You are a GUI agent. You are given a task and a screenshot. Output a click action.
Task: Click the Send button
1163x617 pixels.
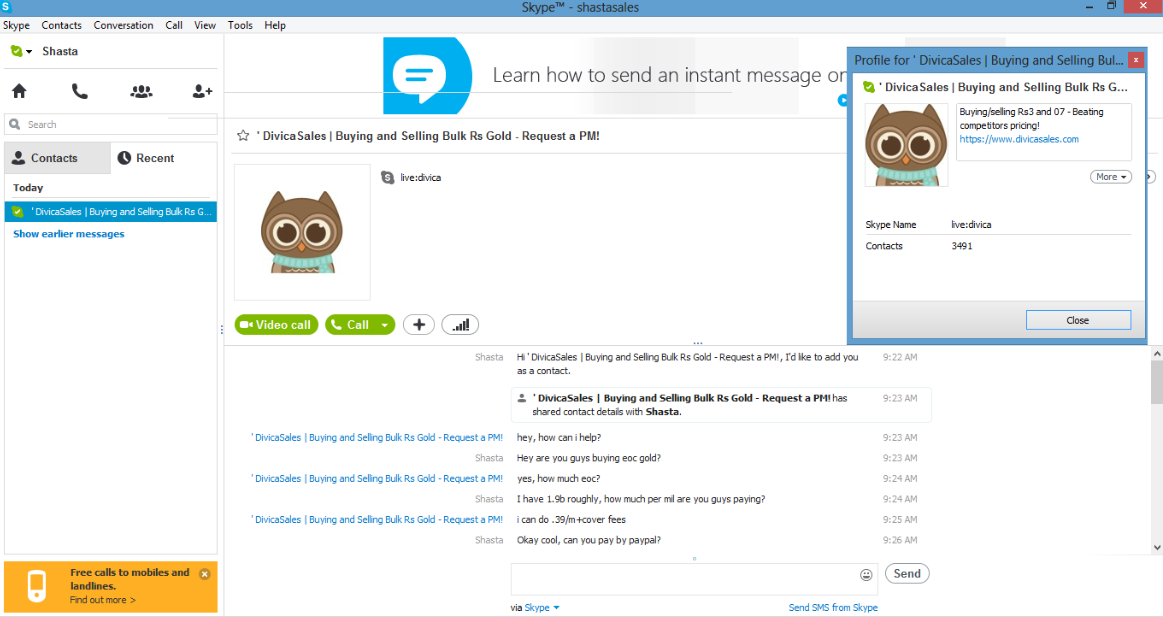[906, 574]
